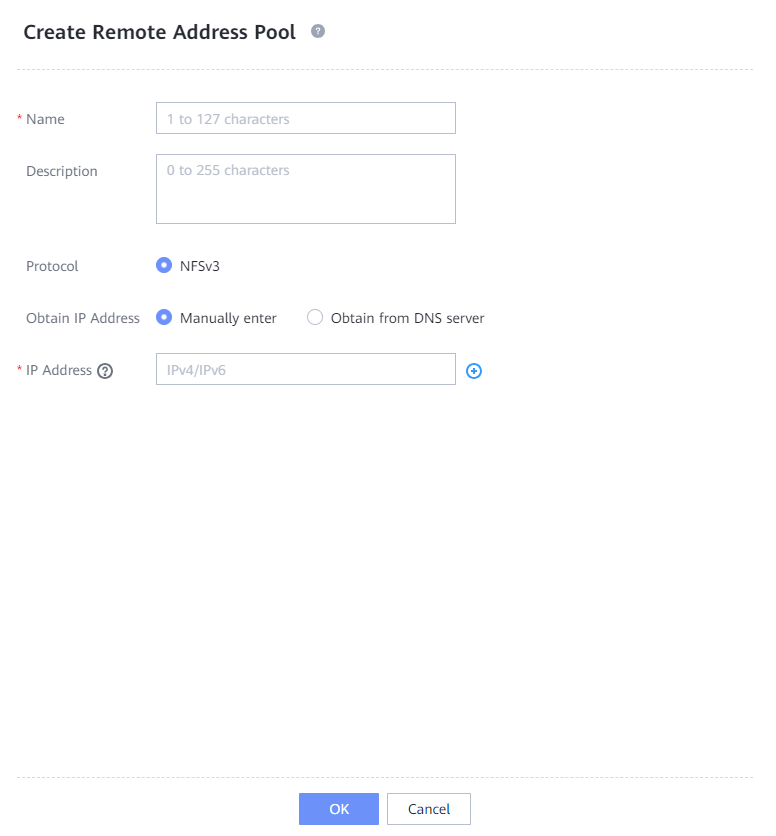Select the NFSv3 protocol radio button

coord(164,266)
